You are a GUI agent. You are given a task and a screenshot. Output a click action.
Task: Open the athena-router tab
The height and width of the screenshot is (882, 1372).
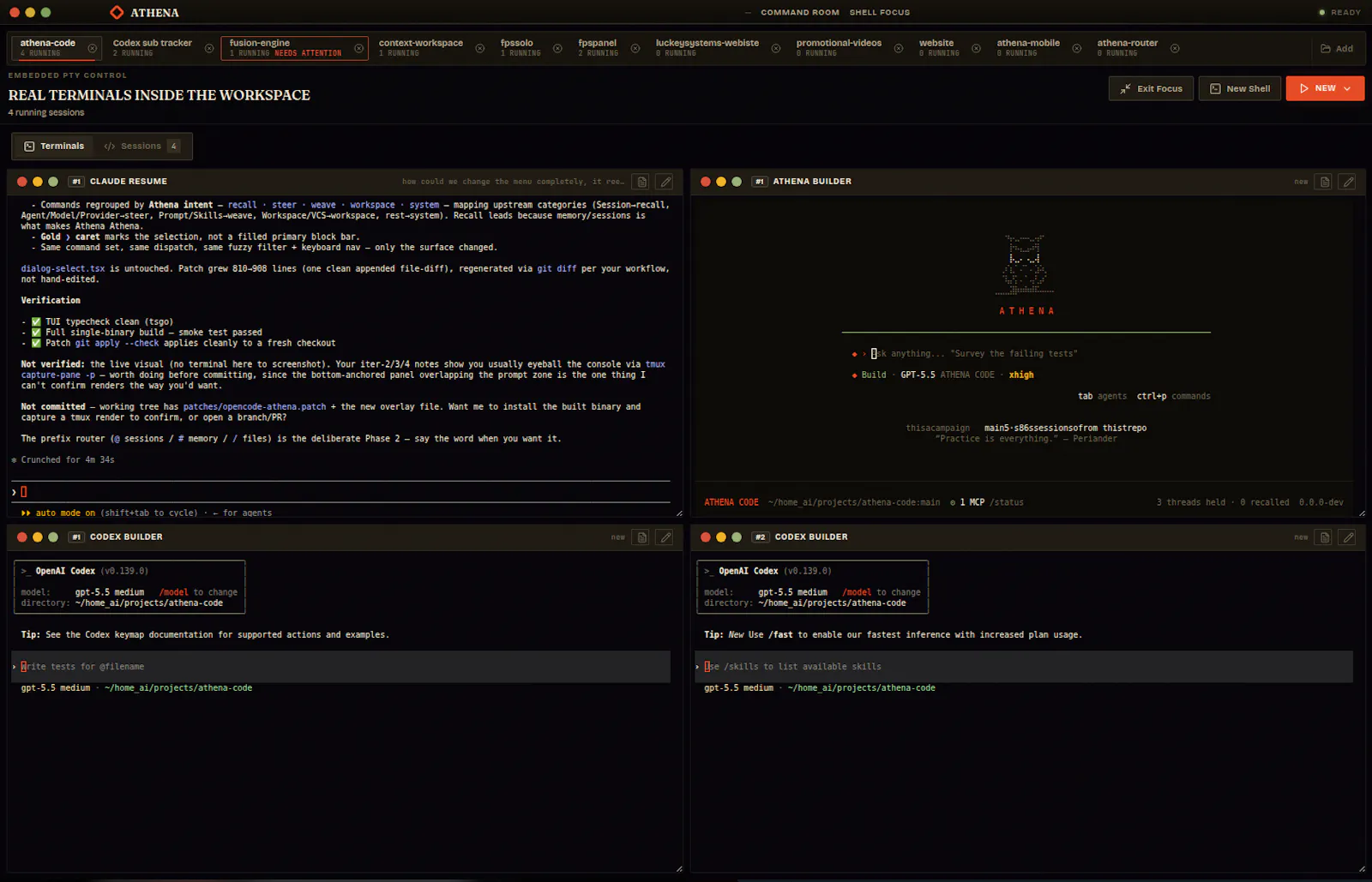click(x=1127, y=47)
